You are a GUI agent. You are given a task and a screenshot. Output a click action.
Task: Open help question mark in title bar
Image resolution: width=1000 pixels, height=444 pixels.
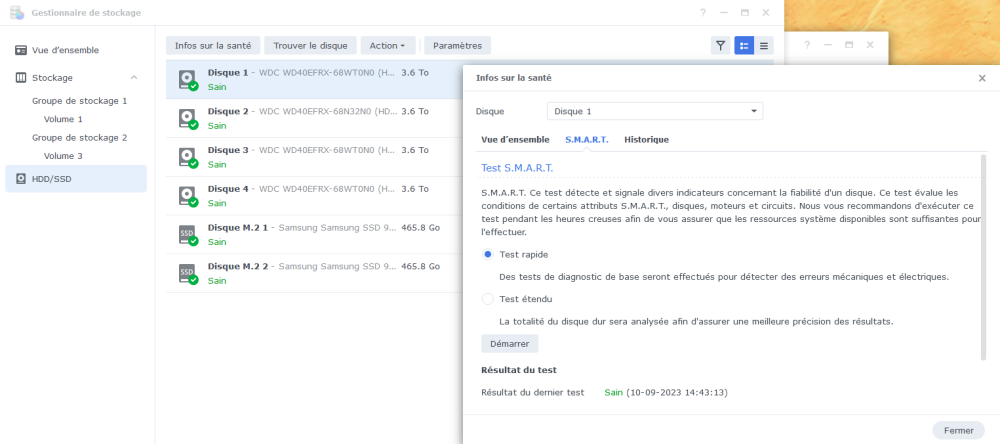(703, 13)
